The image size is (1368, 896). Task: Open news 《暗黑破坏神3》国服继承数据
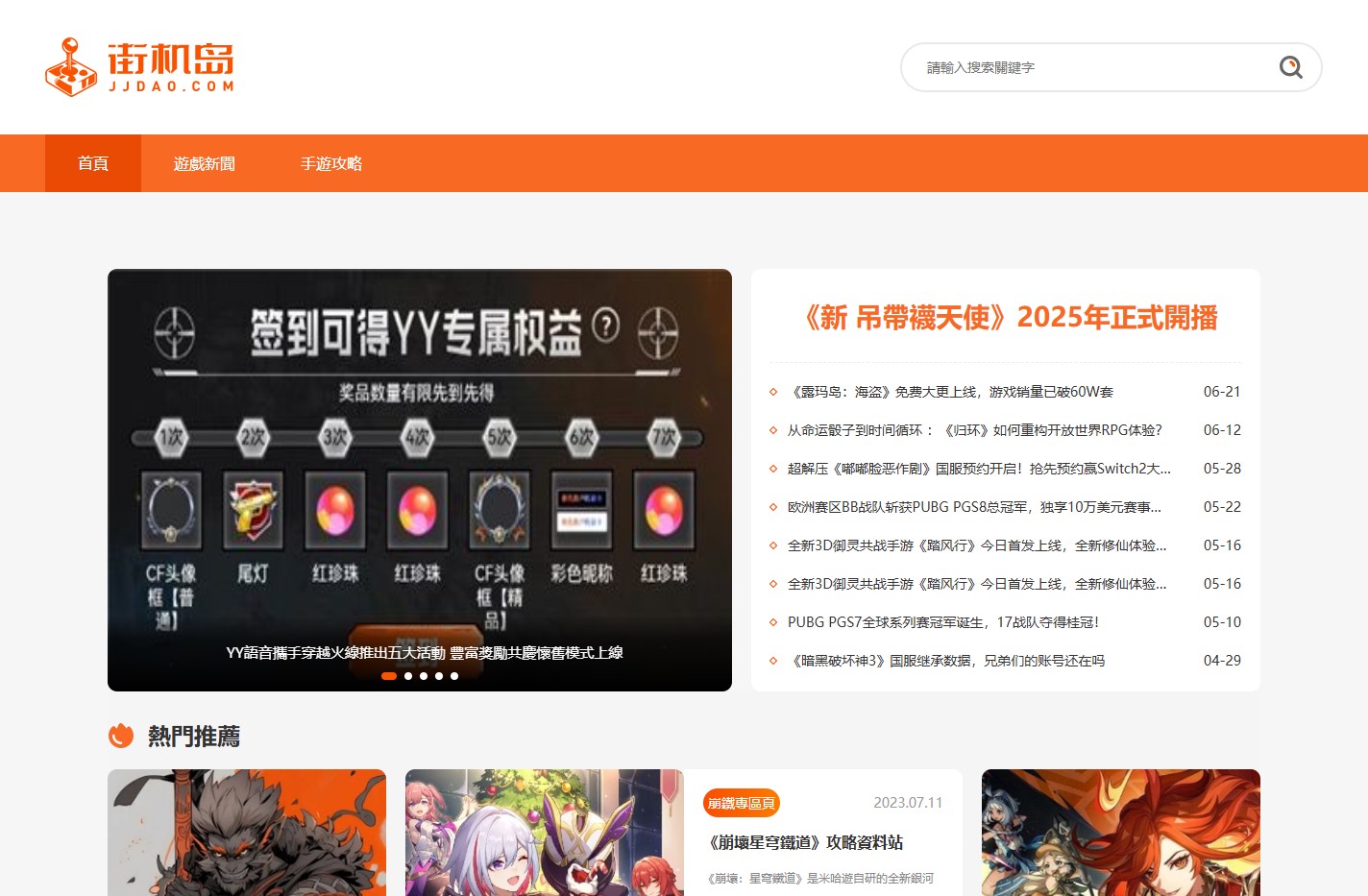point(946,661)
